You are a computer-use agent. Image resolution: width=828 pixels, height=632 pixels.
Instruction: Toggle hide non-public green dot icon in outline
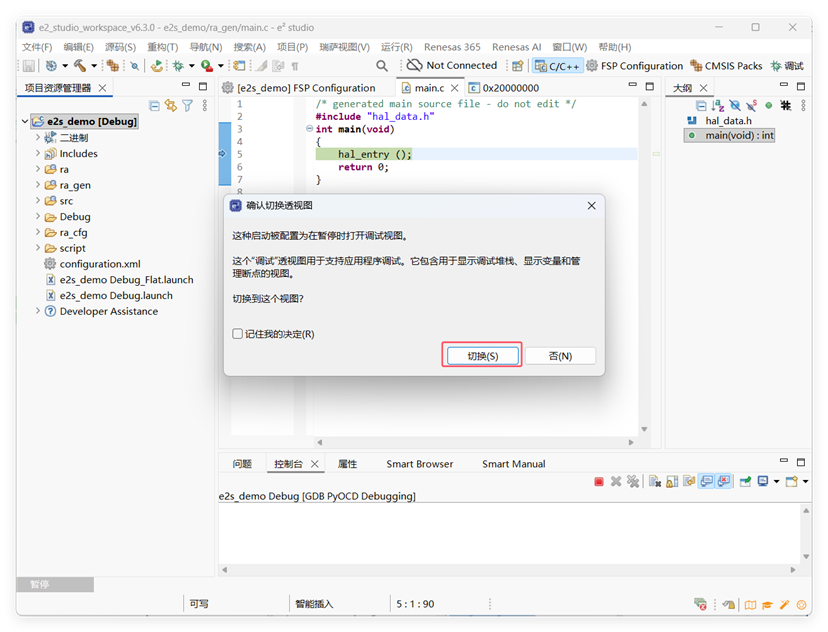pos(769,106)
